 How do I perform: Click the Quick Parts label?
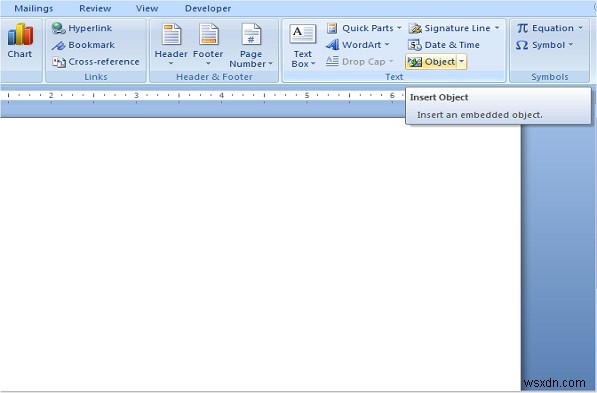[x=368, y=28]
